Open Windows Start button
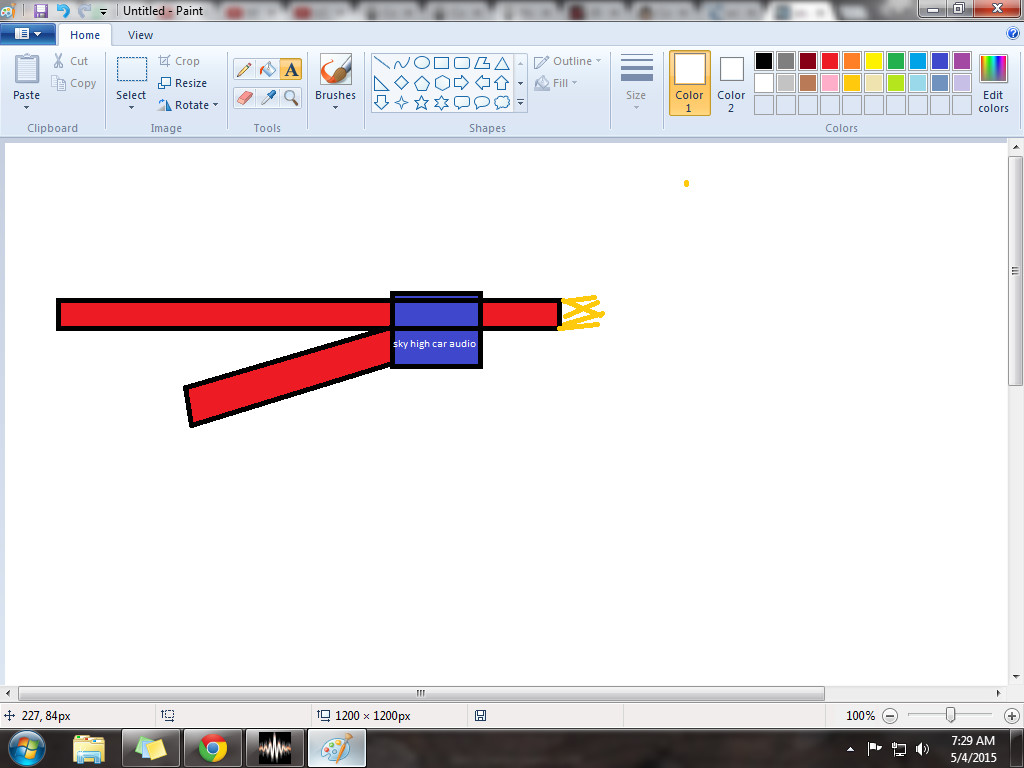The height and width of the screenshot is (768, 1024). pyautogui.click(x=26, y=748)
